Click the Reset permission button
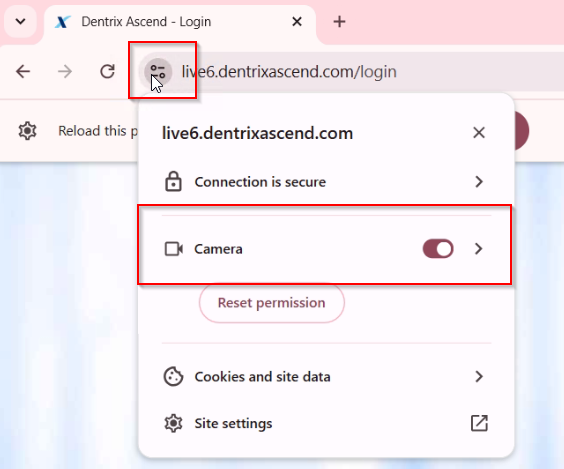The height and width of the screenshot is (469, 564). point(272,303)
